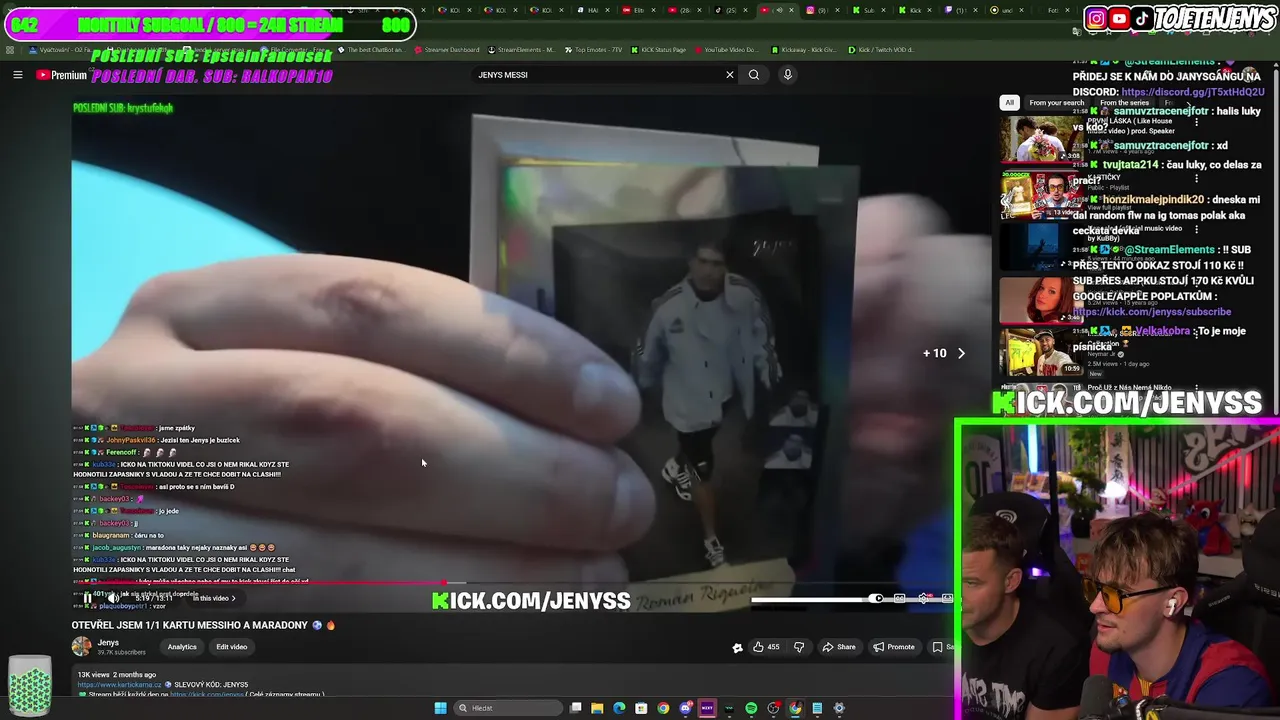Open options menu for Kartičky playlist
Image resolution: width=1280 pixels, height=720 pixels.
pyautogui.click(x=1197, y=178)
